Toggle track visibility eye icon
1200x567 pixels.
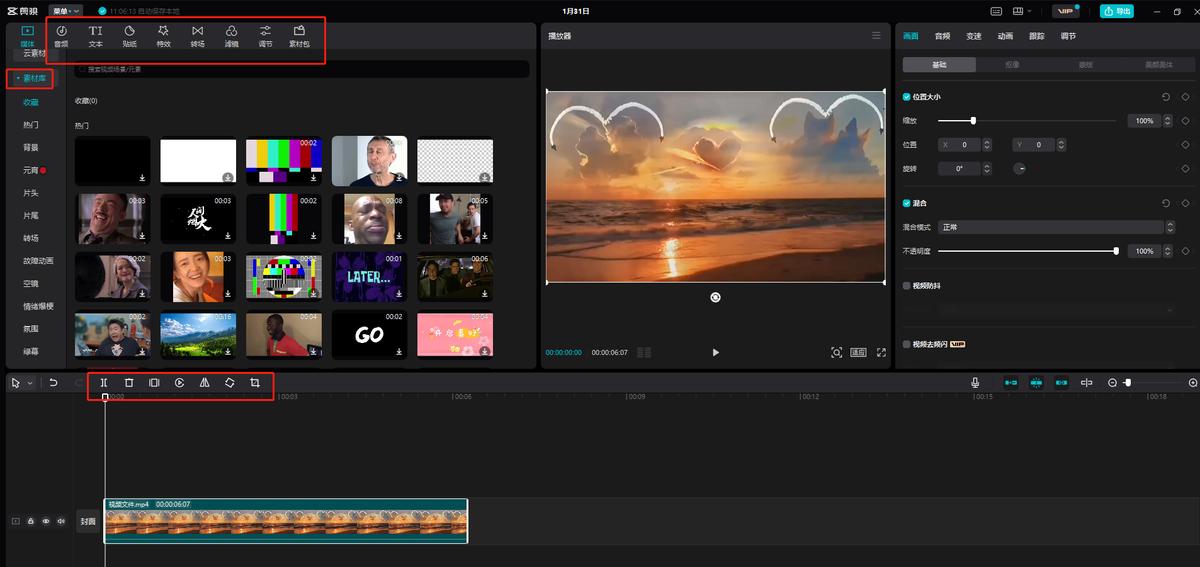46,521
